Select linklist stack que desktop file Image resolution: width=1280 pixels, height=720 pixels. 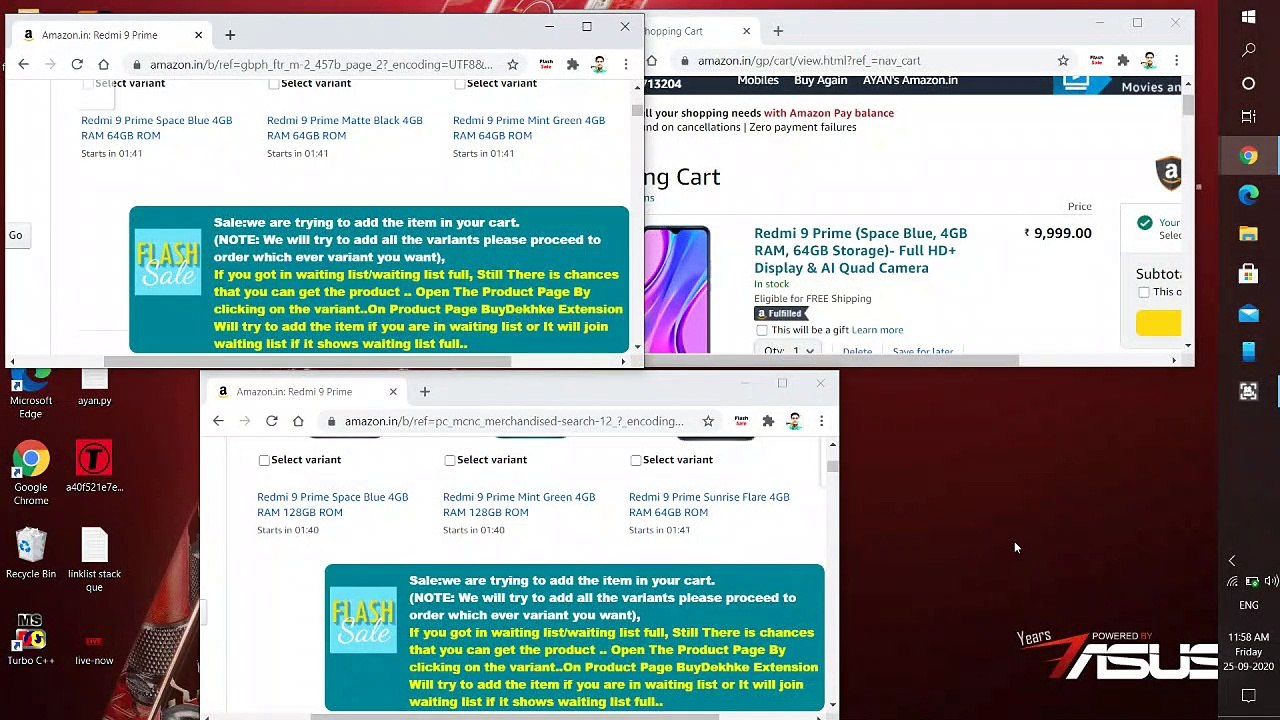coord(94,560)
